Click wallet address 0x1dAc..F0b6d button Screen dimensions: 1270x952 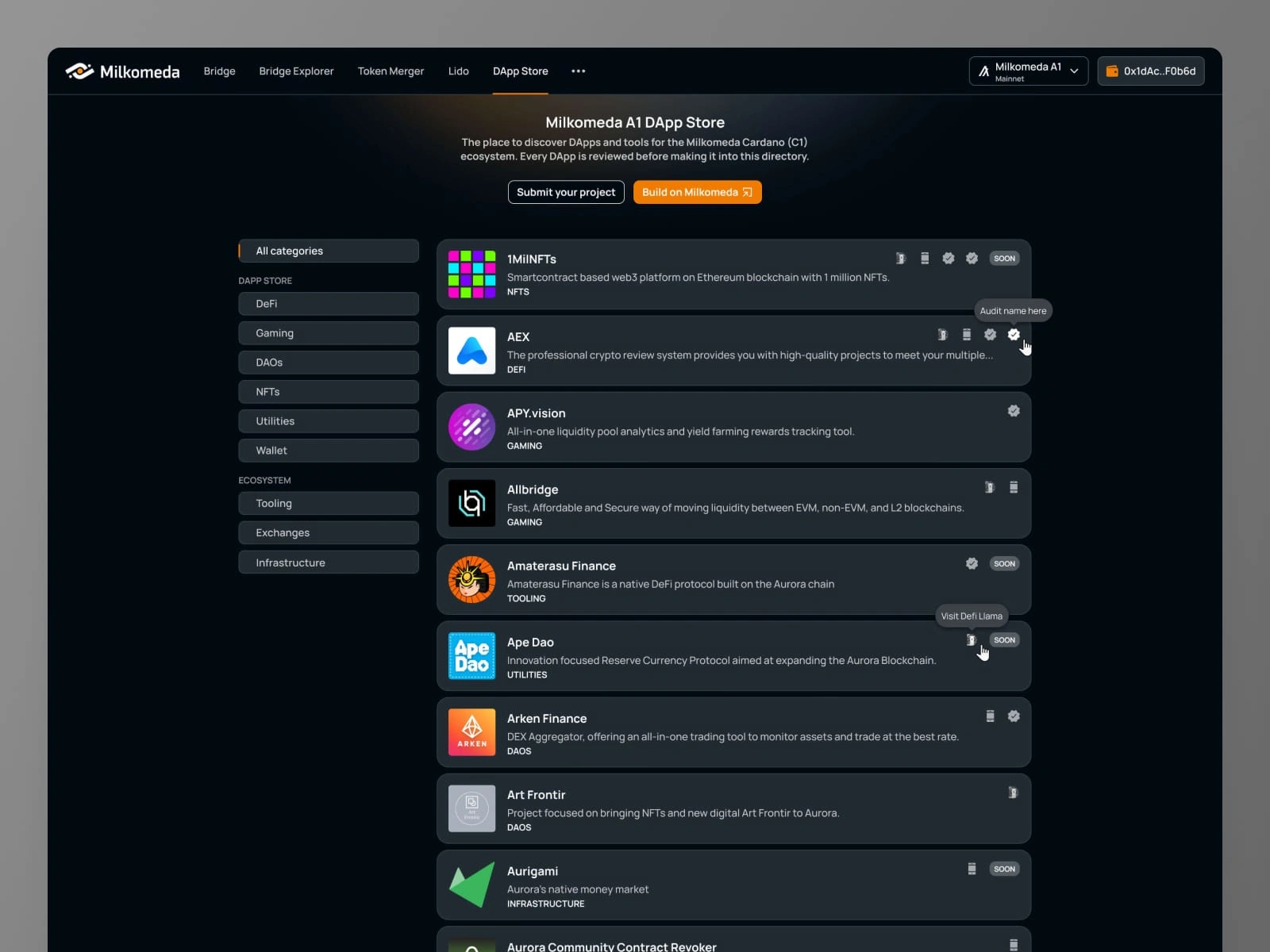(x=1151, y=71)
